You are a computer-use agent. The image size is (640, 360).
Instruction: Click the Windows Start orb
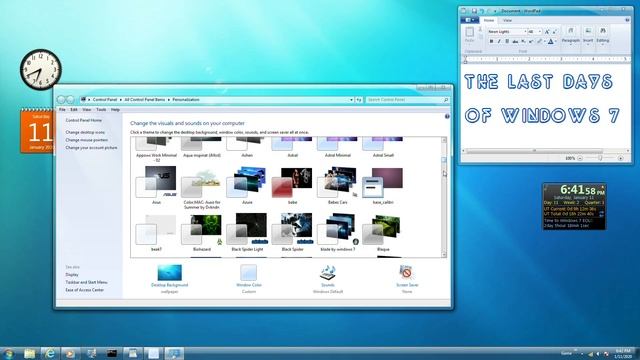pos(8,353)
